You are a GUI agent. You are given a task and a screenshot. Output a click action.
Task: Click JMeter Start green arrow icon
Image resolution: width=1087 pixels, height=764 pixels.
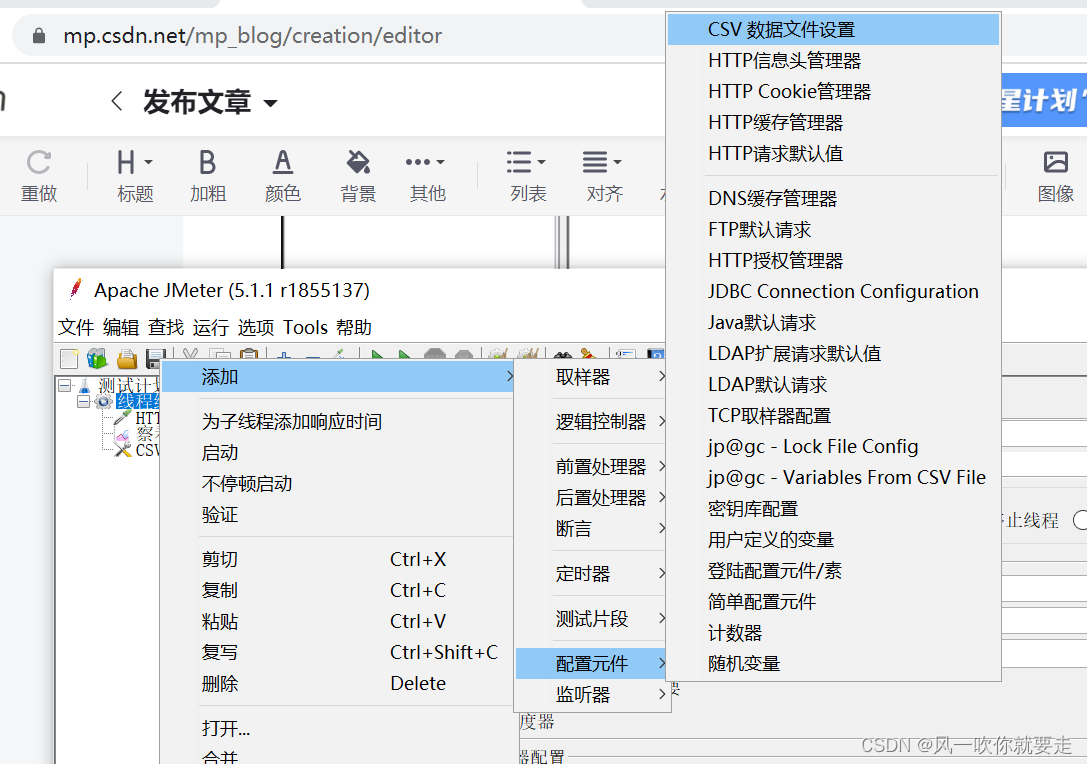coord(377,356)
